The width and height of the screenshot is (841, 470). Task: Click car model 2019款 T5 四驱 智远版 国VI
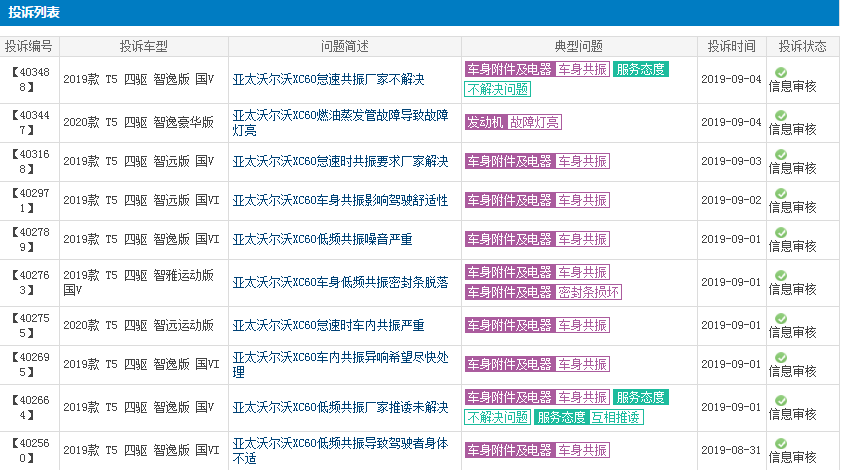coord(141,201)
